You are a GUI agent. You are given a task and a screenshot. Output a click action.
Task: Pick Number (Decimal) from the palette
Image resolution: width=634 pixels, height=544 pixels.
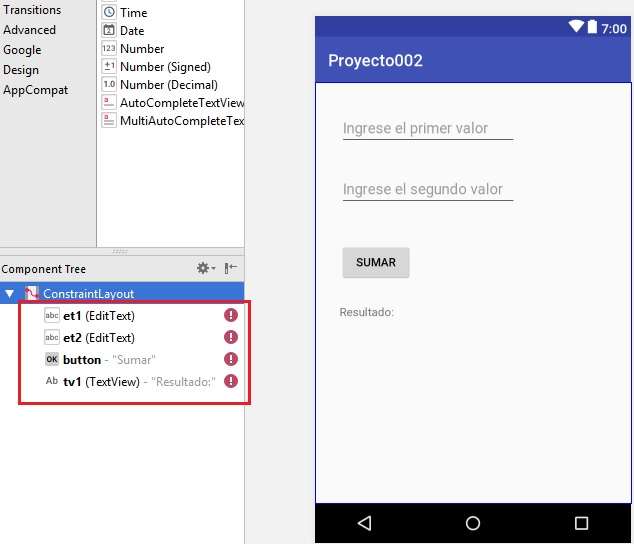point(168,85)
